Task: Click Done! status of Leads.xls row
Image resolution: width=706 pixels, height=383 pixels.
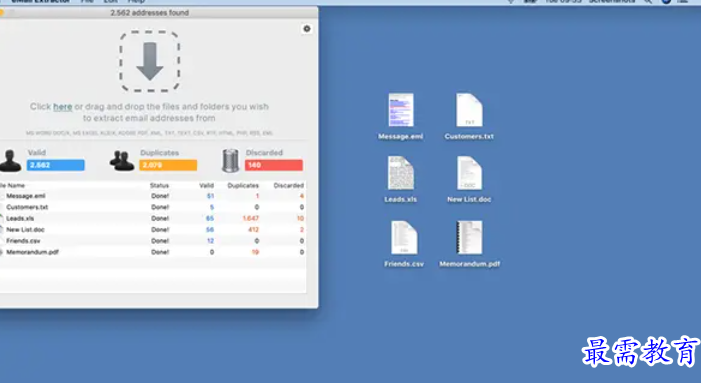Action: (160, 218)
